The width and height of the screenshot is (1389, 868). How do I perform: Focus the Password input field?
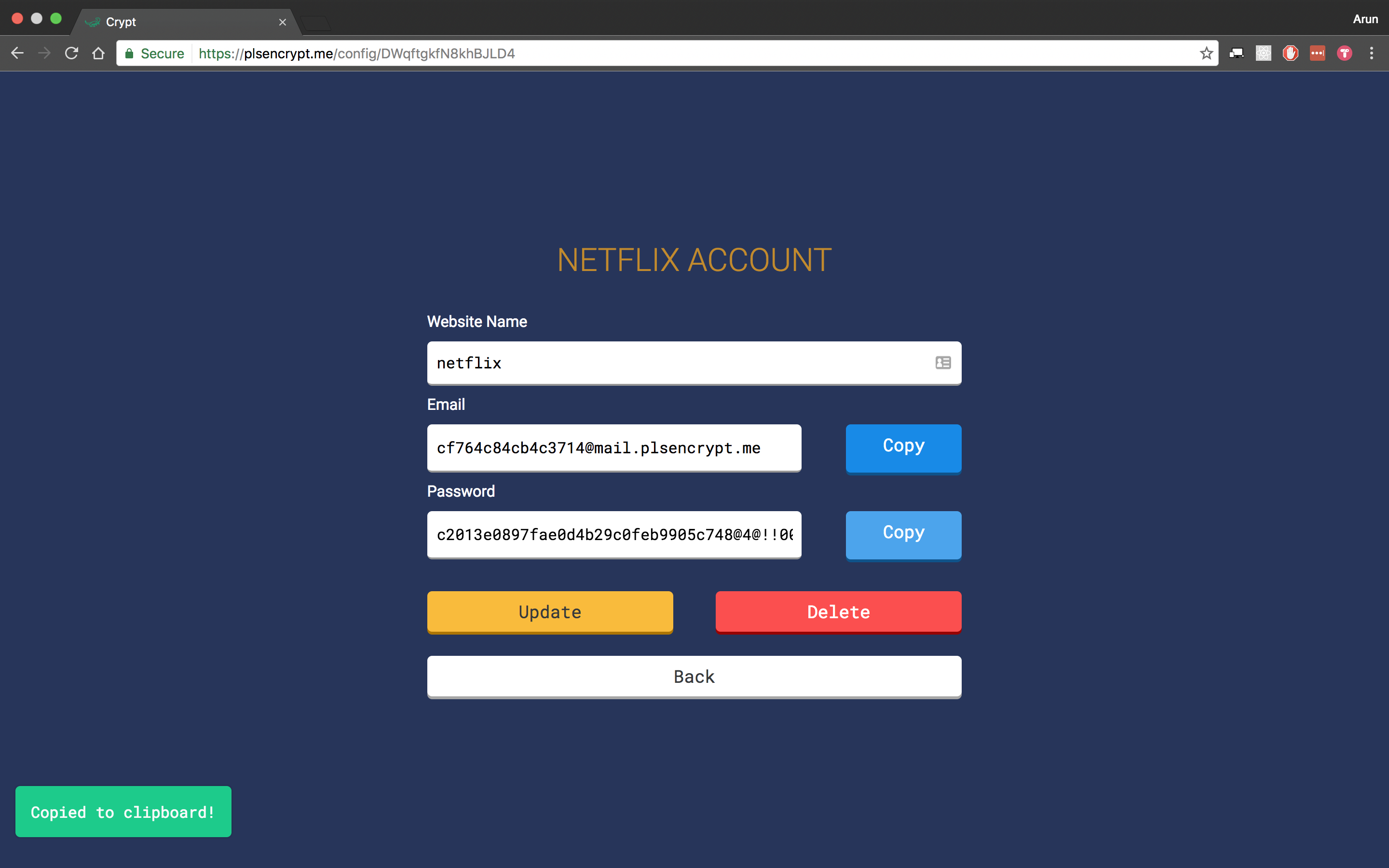[x=613, y=534]
